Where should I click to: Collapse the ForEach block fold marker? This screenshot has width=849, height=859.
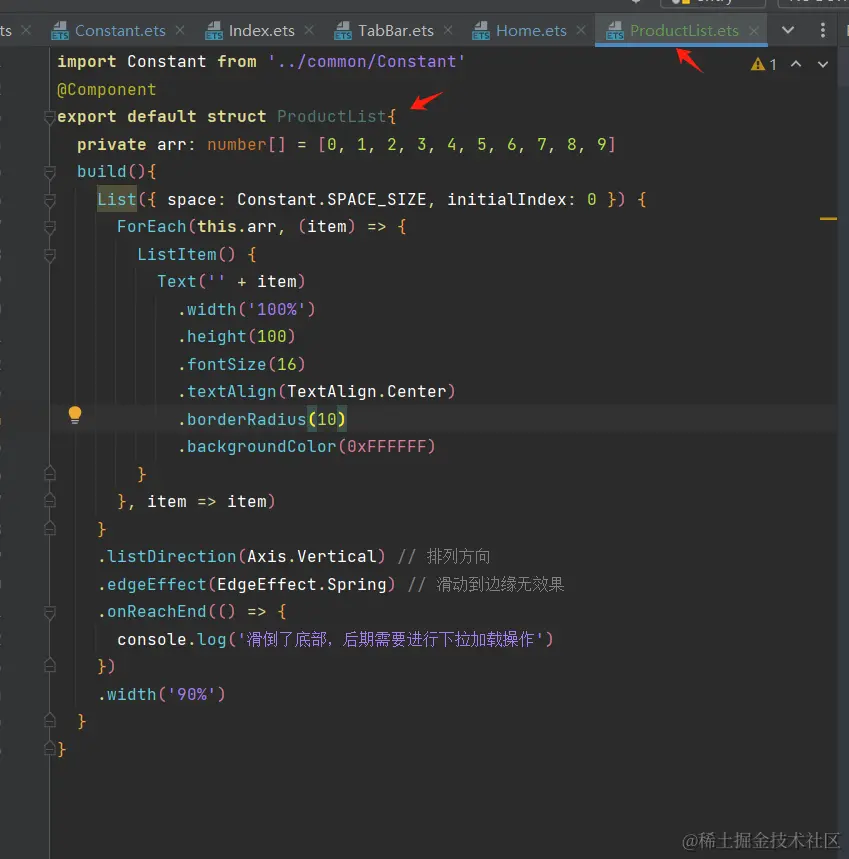pyautogui.click(x=49, y=228)
